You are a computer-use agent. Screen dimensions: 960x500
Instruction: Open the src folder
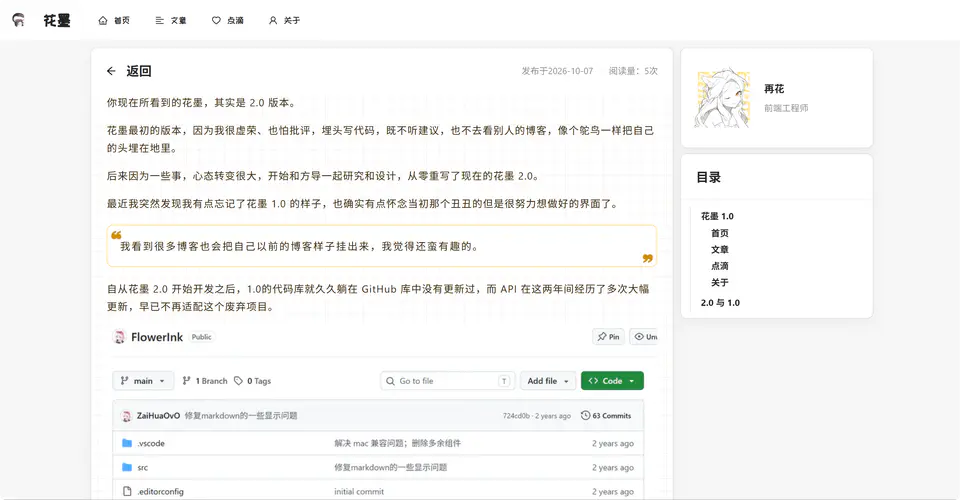143,468
